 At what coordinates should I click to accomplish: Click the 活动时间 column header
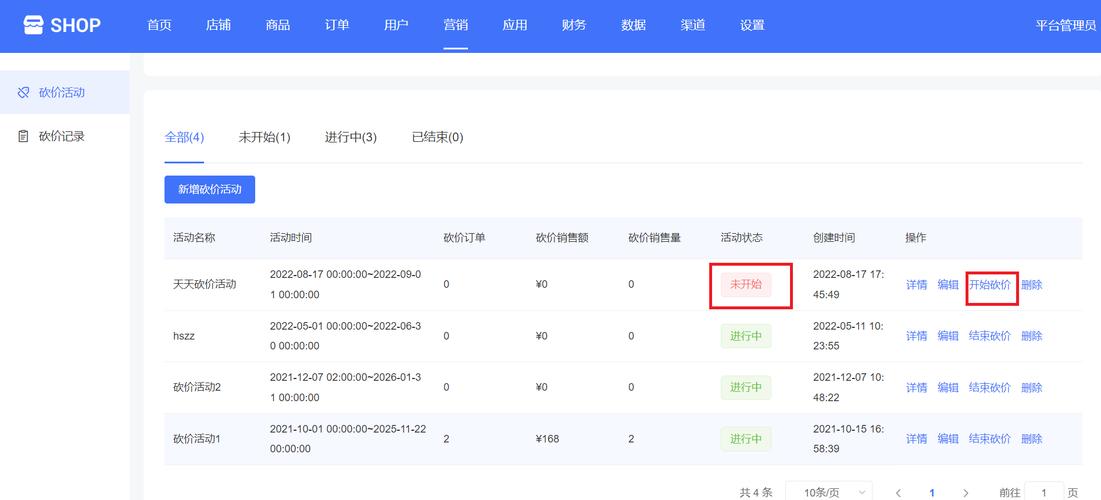[291, 238]
